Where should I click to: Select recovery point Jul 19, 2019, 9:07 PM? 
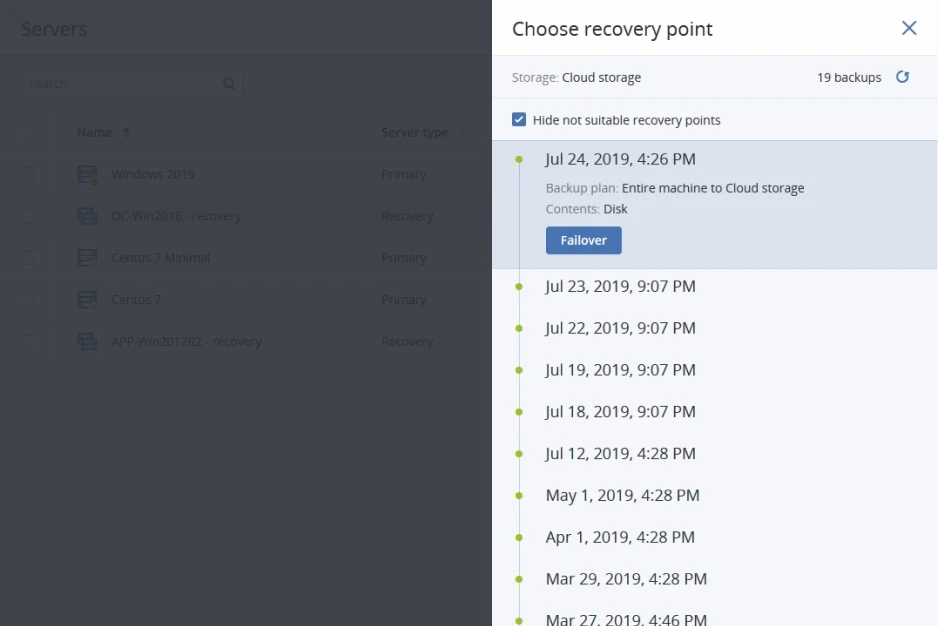(620, 370)
